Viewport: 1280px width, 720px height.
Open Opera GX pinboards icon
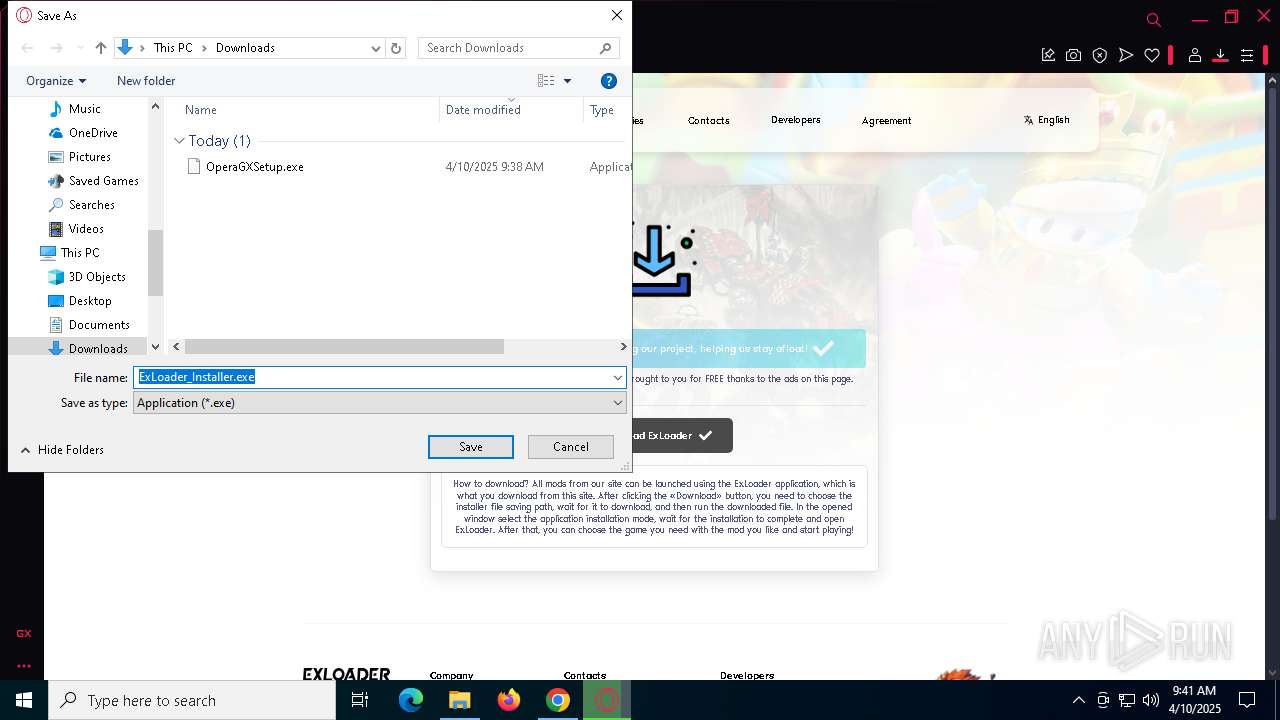click(x=1048, y=56)
